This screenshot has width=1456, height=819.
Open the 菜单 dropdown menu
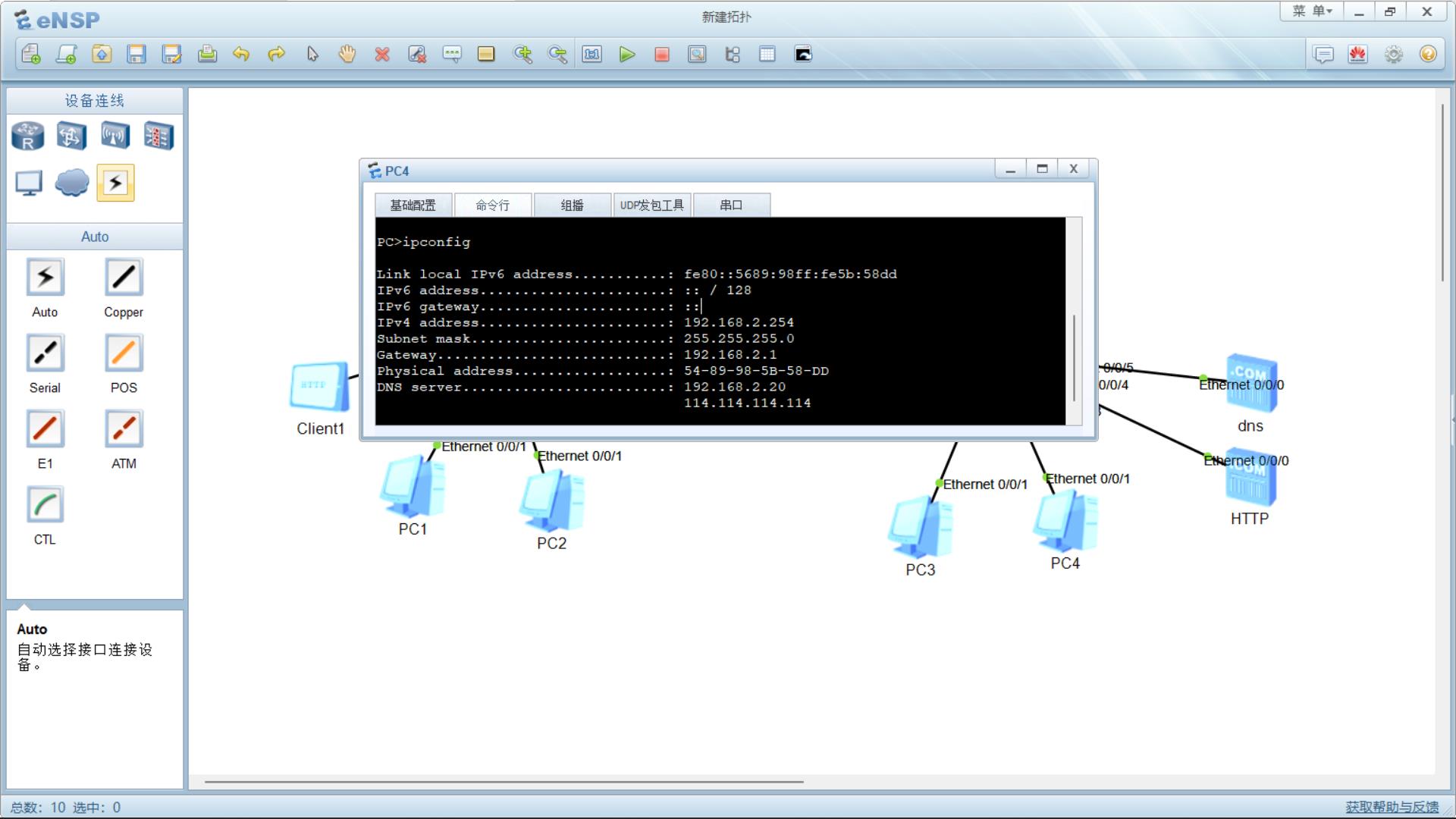click(1312, 11)
